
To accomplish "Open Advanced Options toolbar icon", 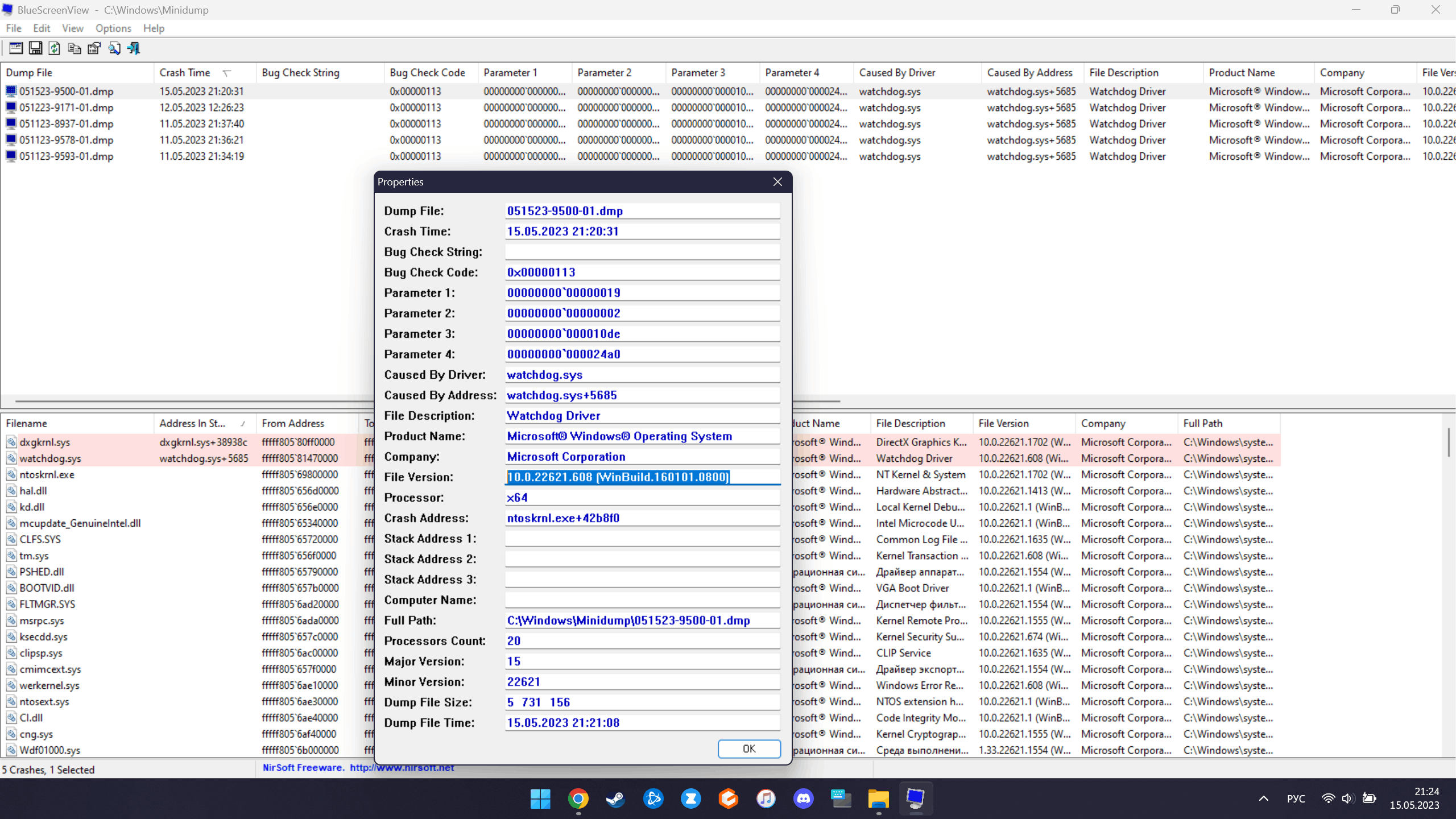I will pos(16,48).
